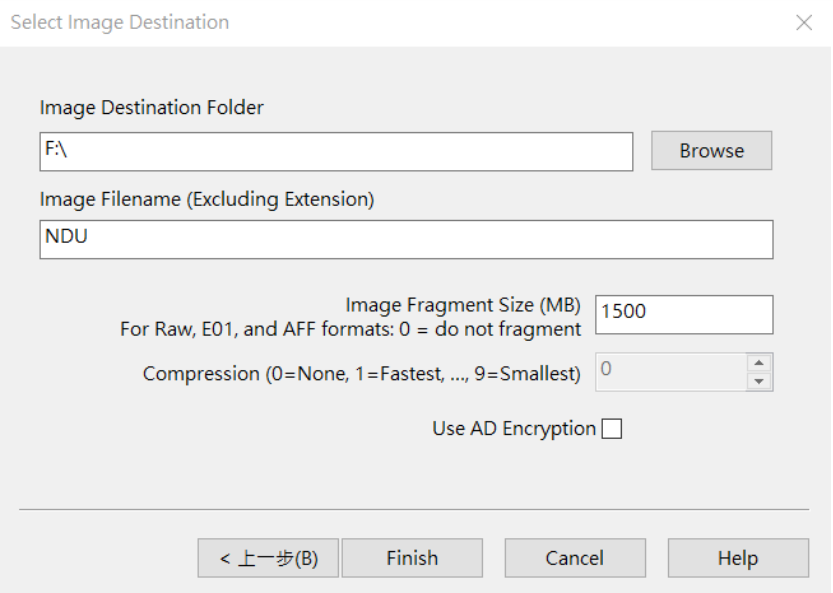Screen dimensions: 833x593
Task: Click the Image Fragment Size (MB) label
Action: [463, 305]
